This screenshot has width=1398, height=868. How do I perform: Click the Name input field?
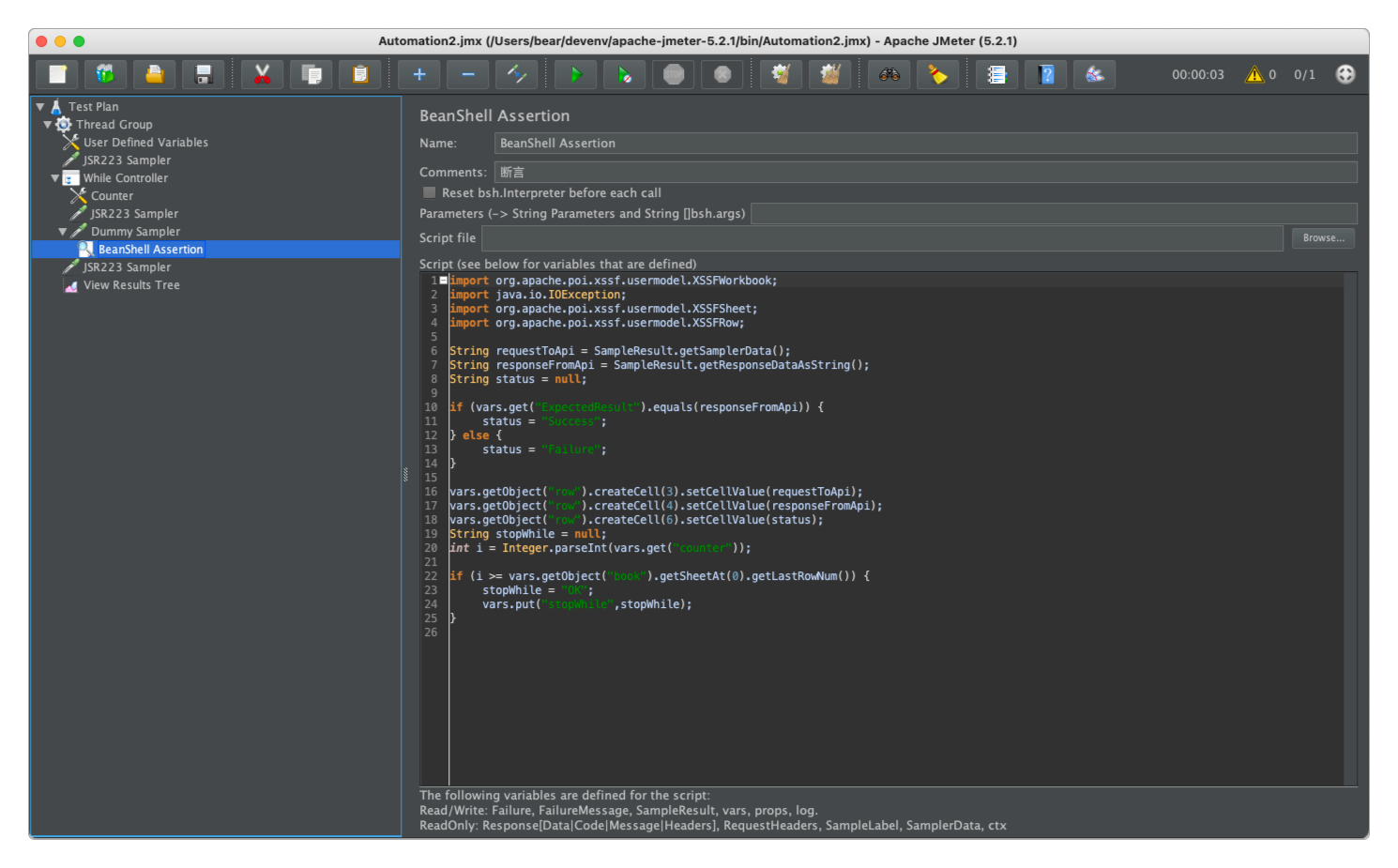coord(925,144)
